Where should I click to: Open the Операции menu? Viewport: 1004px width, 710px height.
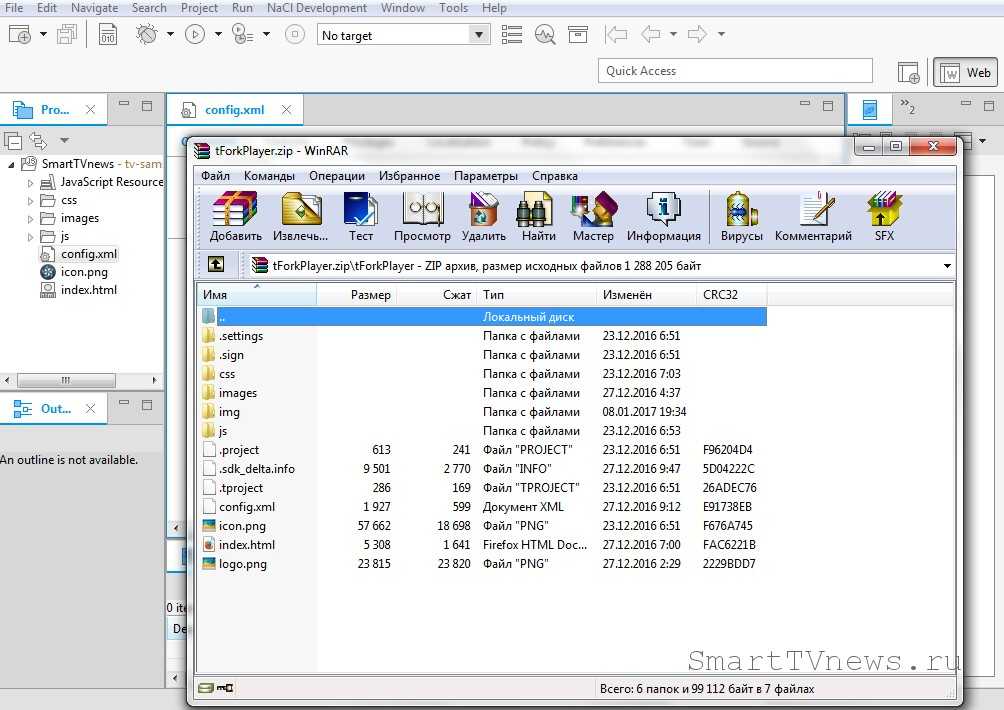pyautogui.click(x=336, y=176)
